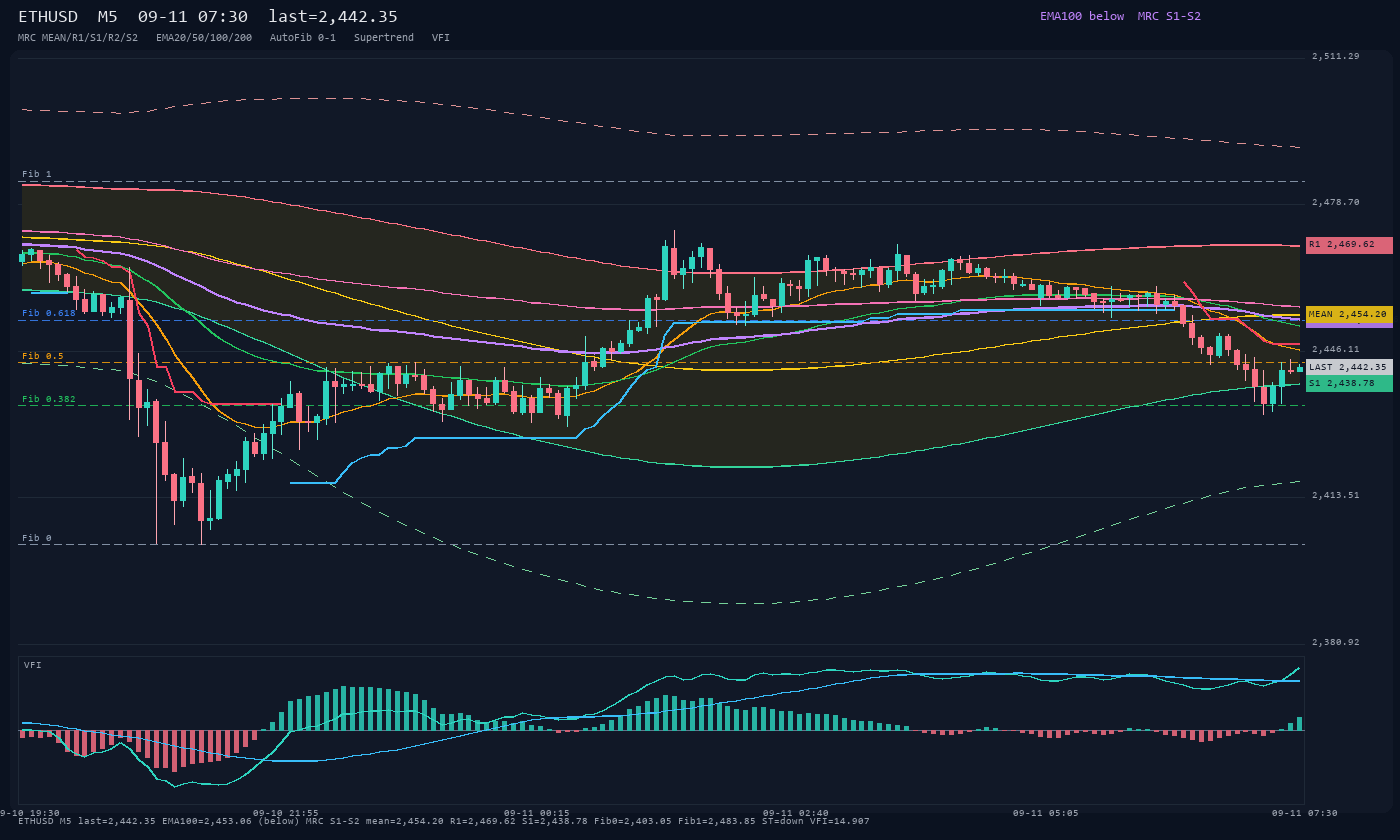Click the MRC S1-S2 status text
1400x840 pixels.
[1169, 16]
